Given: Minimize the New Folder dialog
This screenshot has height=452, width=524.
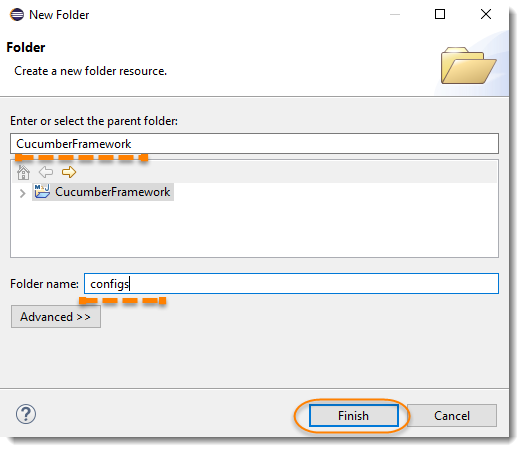Looking at the screenshot, I should pyautogui.click(x=395, y=14).
